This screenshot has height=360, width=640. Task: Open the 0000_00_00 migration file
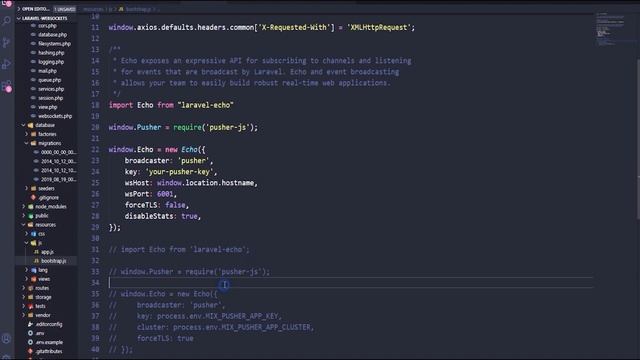[58, 152]
